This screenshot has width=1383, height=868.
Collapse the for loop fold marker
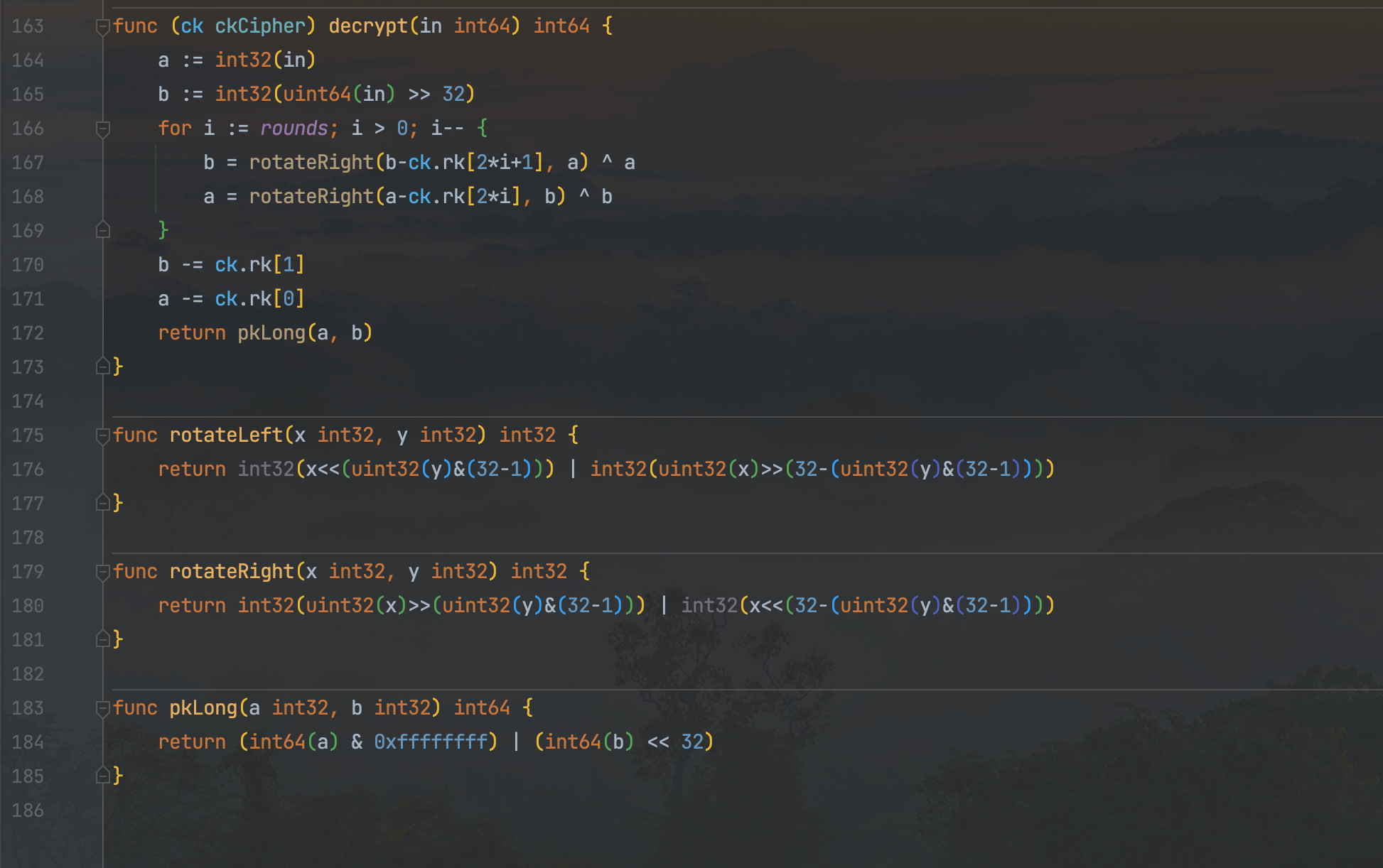102,129
